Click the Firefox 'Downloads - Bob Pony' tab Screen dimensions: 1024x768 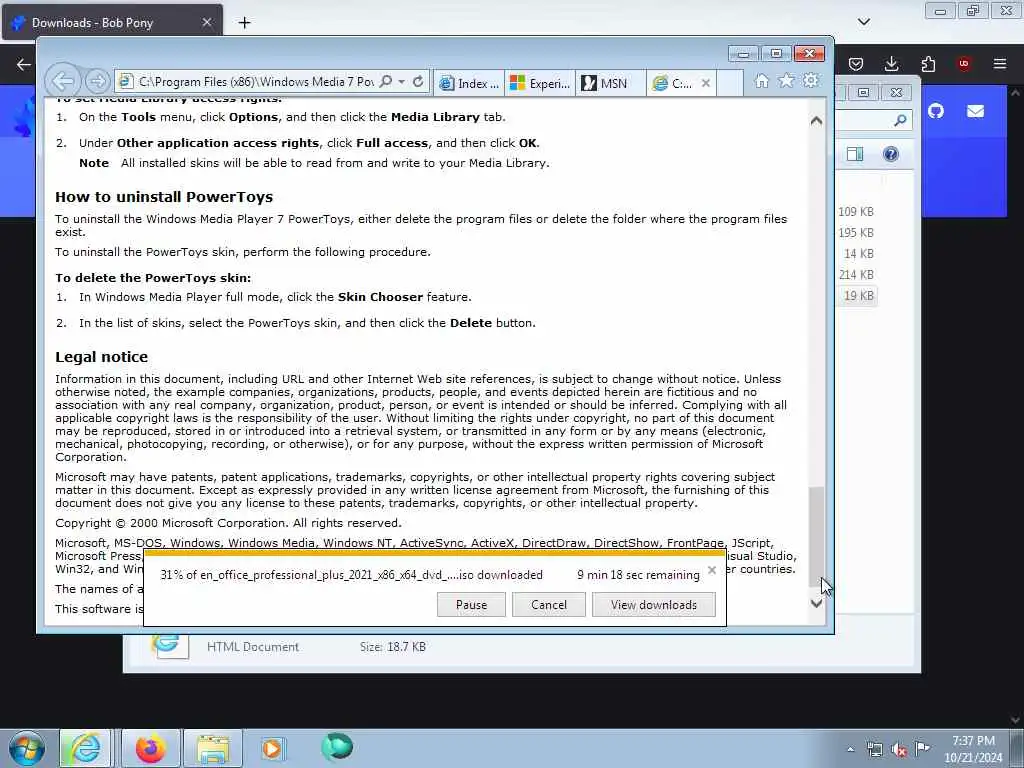tap(111, 23)
